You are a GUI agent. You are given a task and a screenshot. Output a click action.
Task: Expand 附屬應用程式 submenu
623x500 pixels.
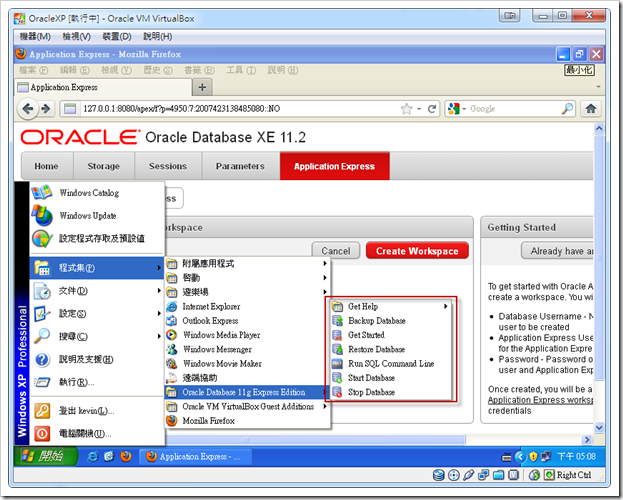point(247,264)
